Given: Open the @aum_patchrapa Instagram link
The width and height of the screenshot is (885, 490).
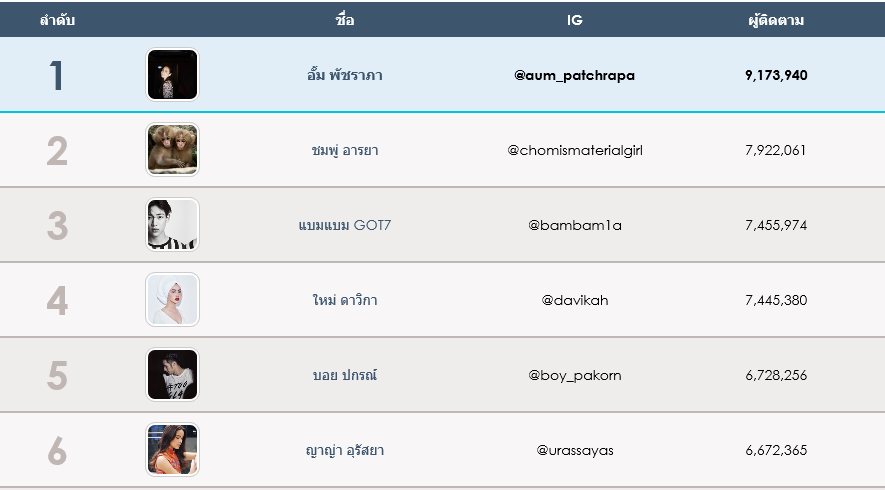Looking at the screenshot, I should 575,76.
